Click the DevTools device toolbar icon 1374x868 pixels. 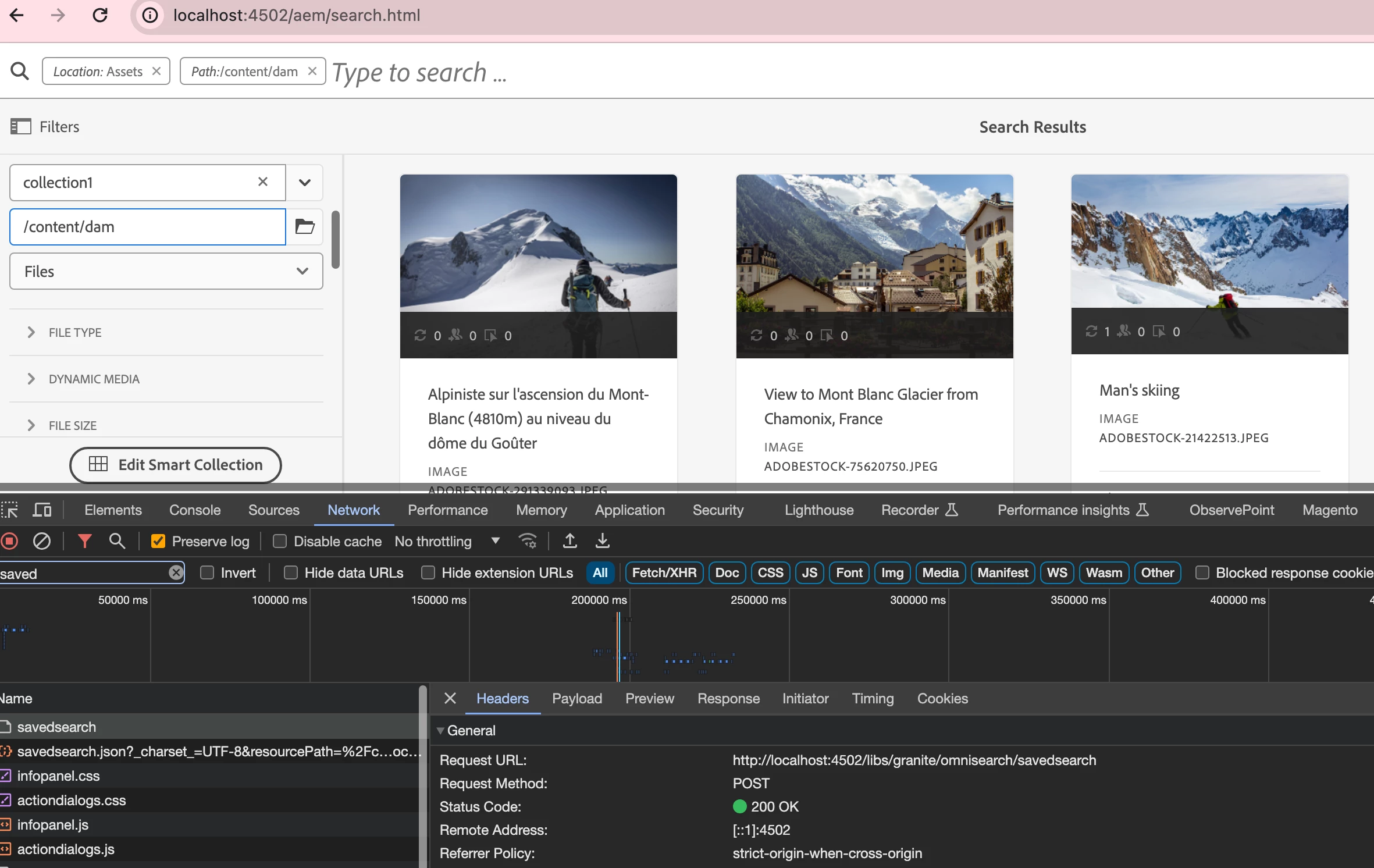(x=42, y=510)
